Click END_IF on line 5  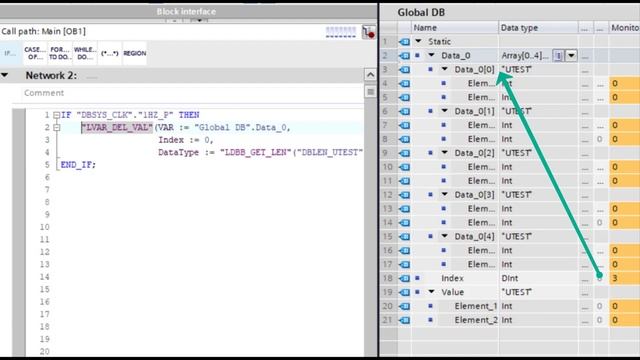point(78,165)
